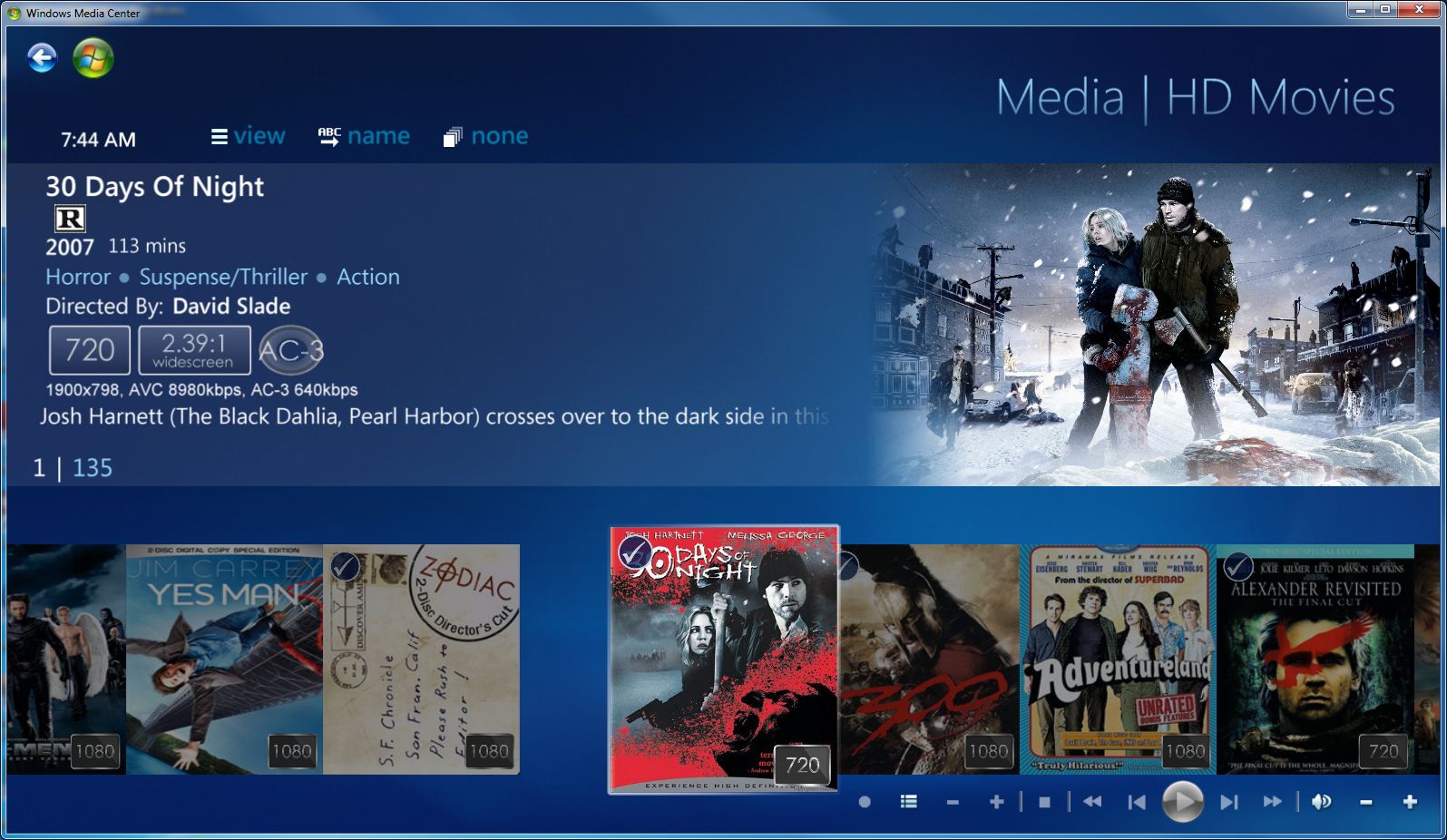The width and height of the screenshot is (1447, 840).
Task: Select the Zodiac Director's Cut poster
Action: pyautogui.click(x=421, y=659)
